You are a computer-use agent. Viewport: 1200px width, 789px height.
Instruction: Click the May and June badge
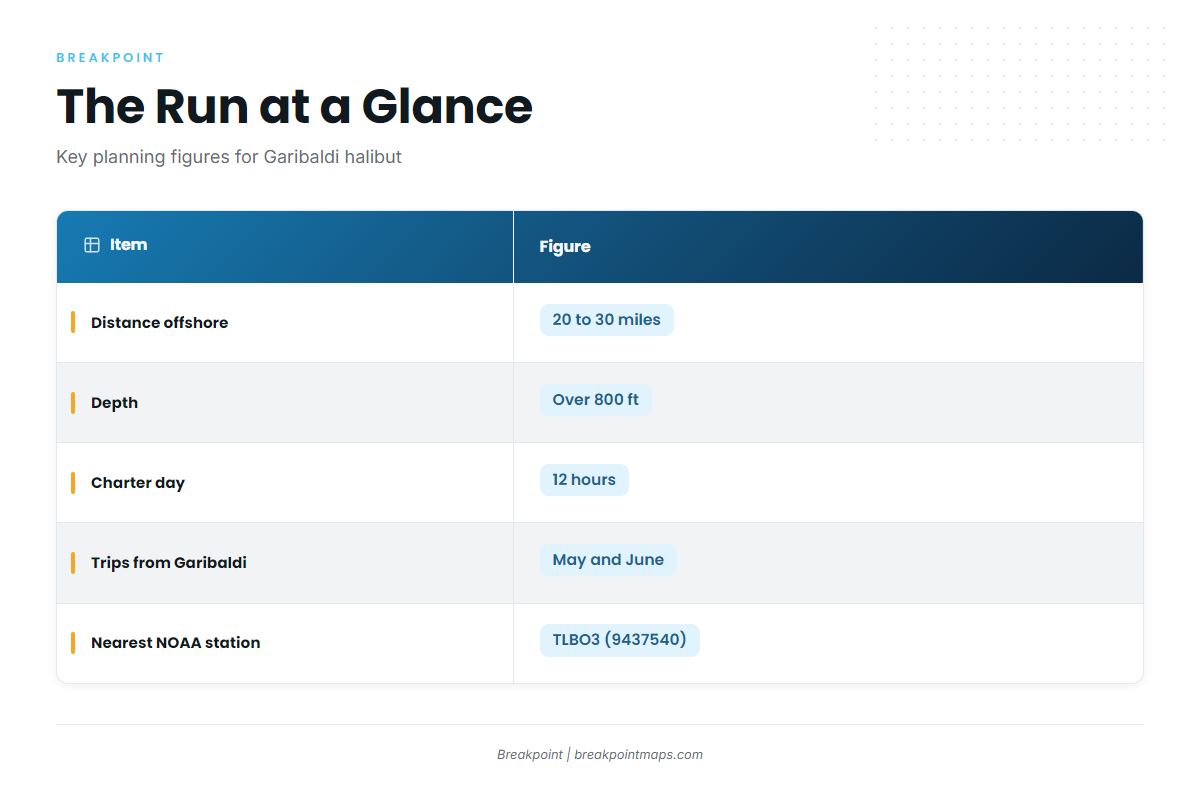click(608, 560)
